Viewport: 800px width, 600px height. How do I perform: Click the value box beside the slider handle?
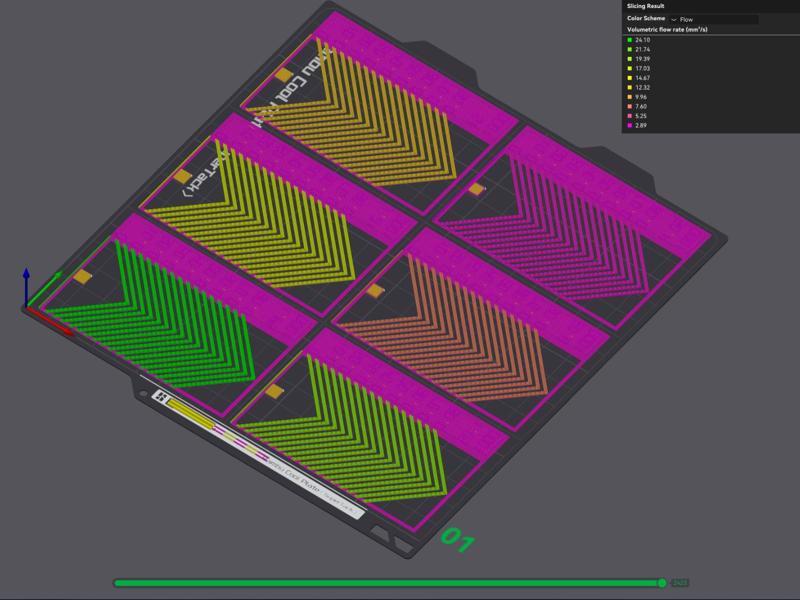pos(679,583)
